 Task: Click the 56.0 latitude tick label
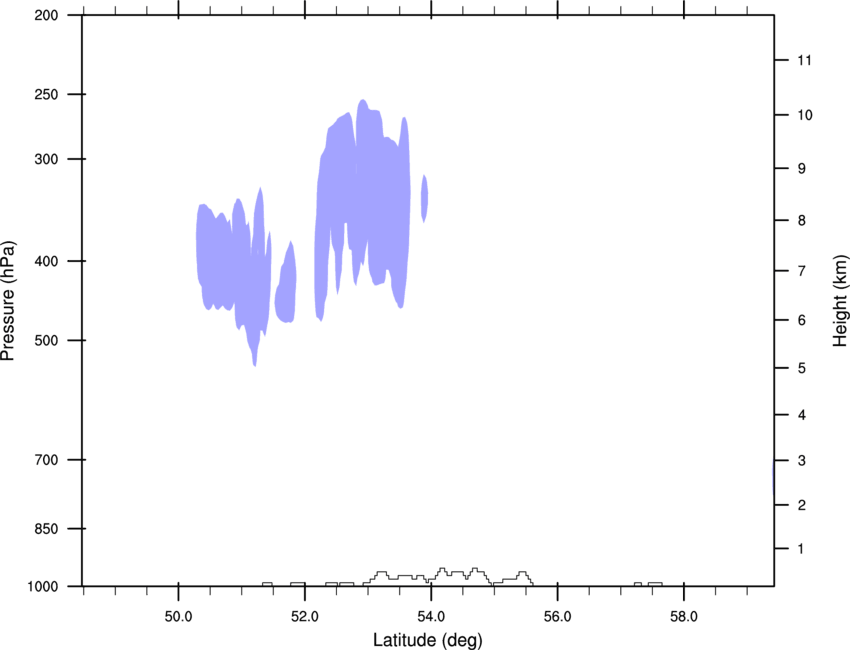point(557,617)
